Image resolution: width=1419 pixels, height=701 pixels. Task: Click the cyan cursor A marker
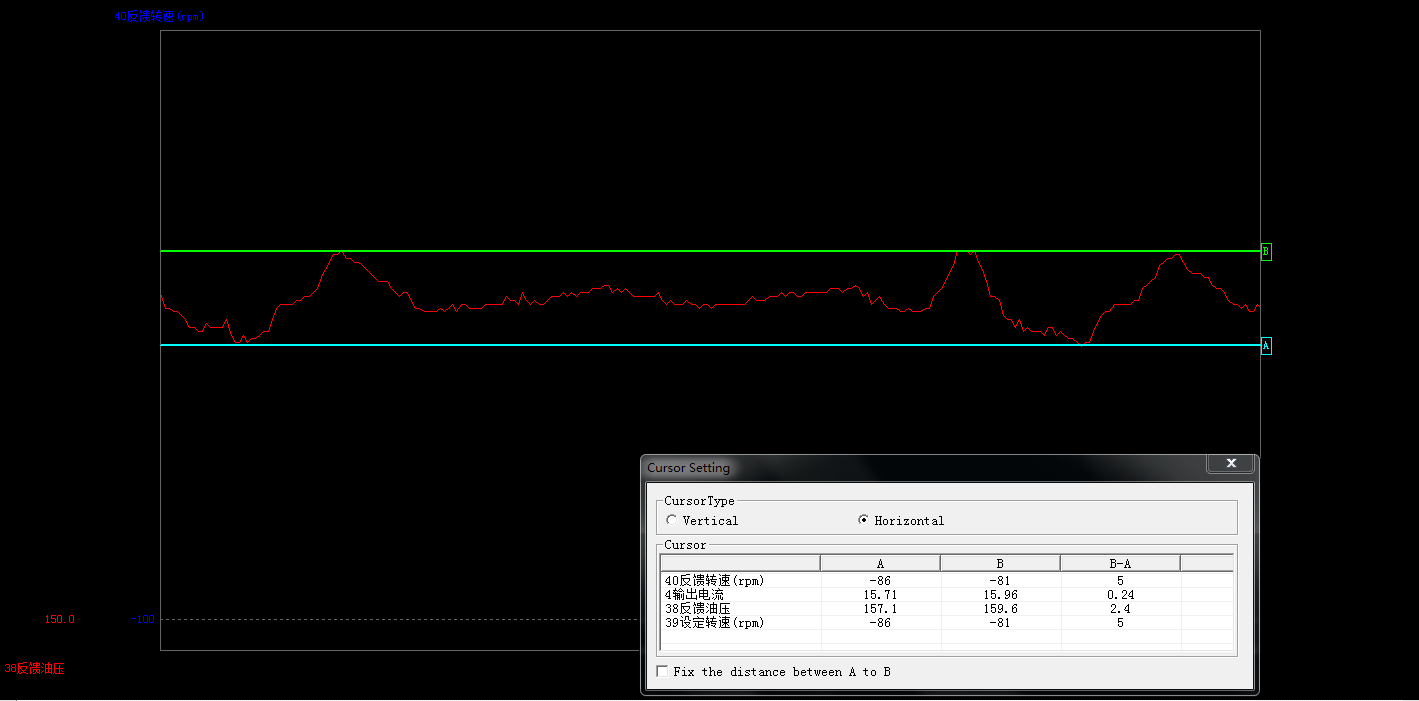tap(1266, 346)
